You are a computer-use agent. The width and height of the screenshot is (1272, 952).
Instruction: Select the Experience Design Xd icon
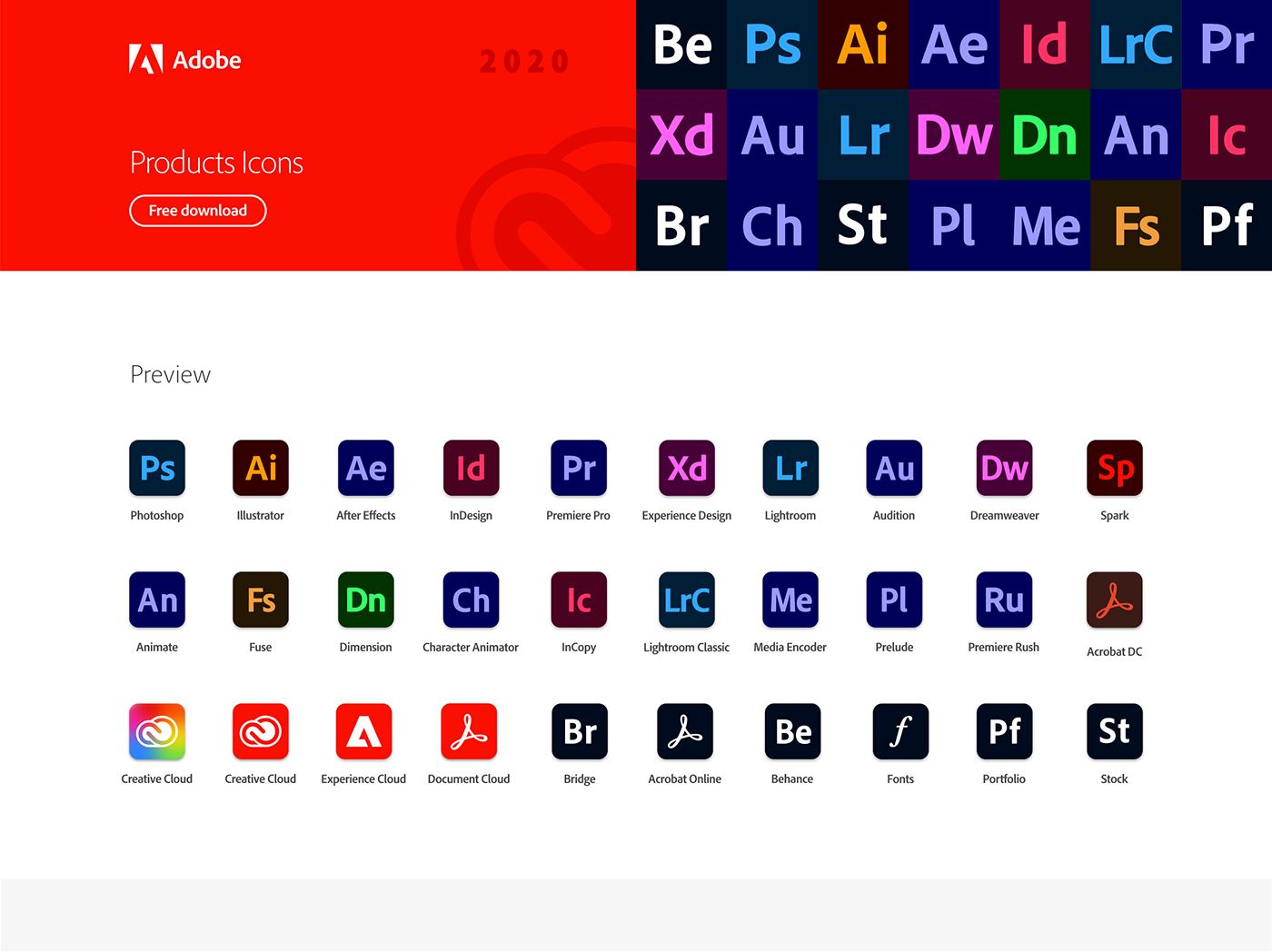[687, 468]
